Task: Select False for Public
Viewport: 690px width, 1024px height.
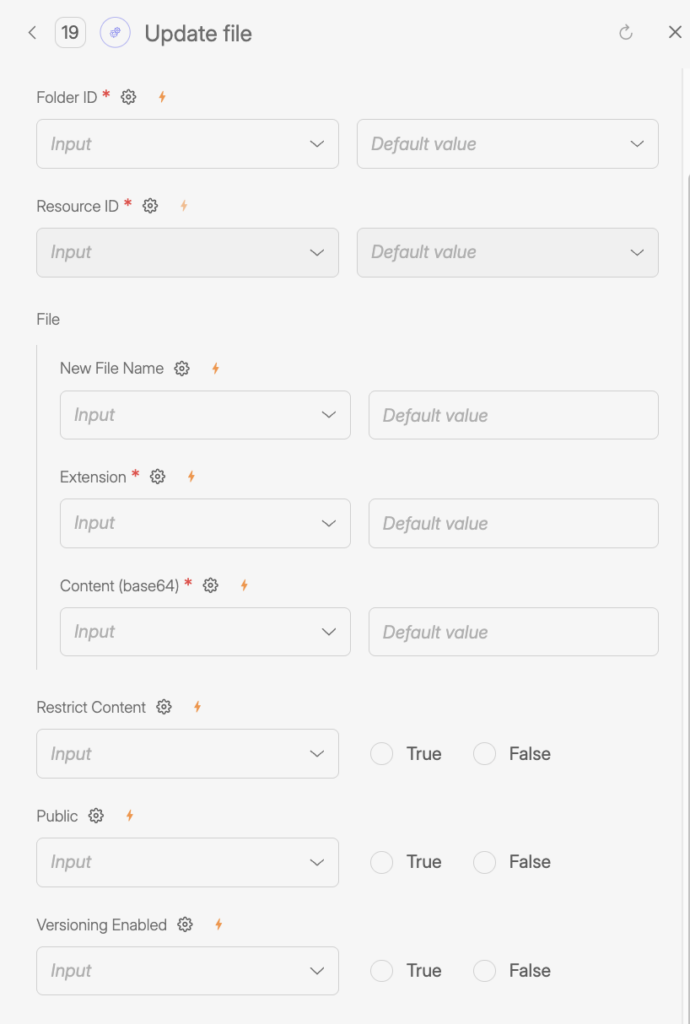Action: [x=484, y=861]
